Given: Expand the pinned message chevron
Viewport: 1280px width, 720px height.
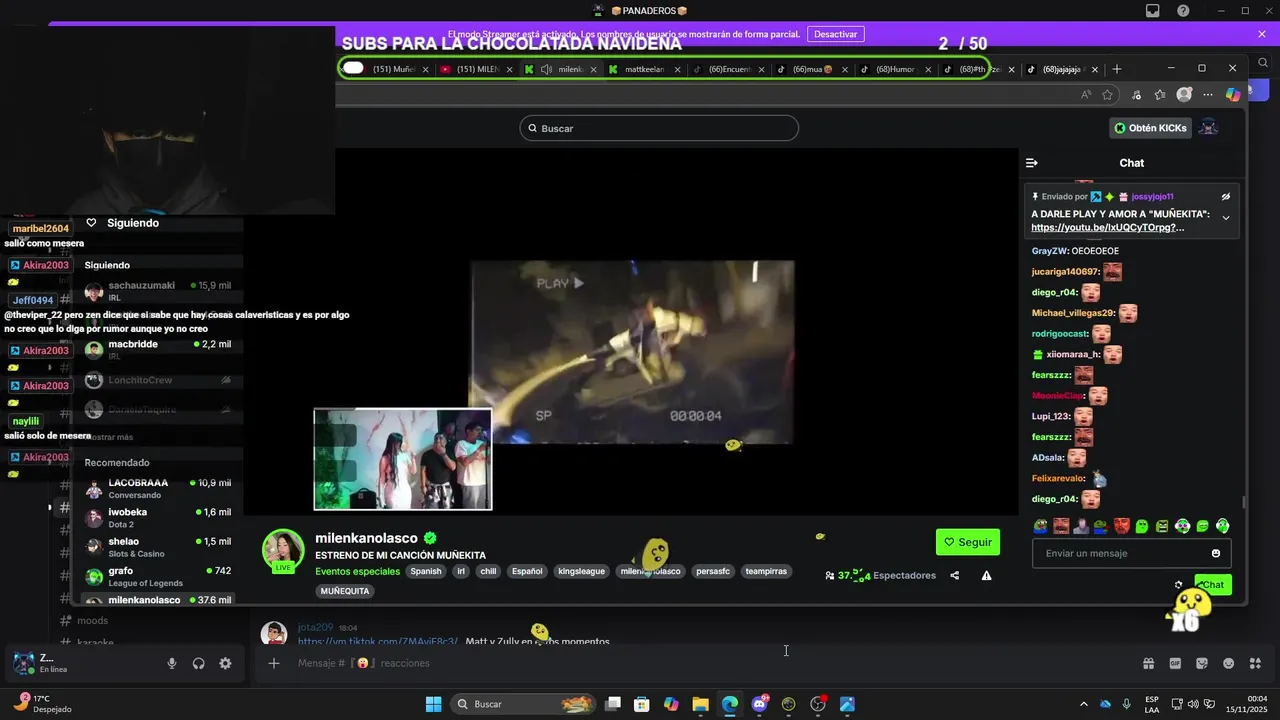Looking at the screenshot, I should click(1226, 218).
